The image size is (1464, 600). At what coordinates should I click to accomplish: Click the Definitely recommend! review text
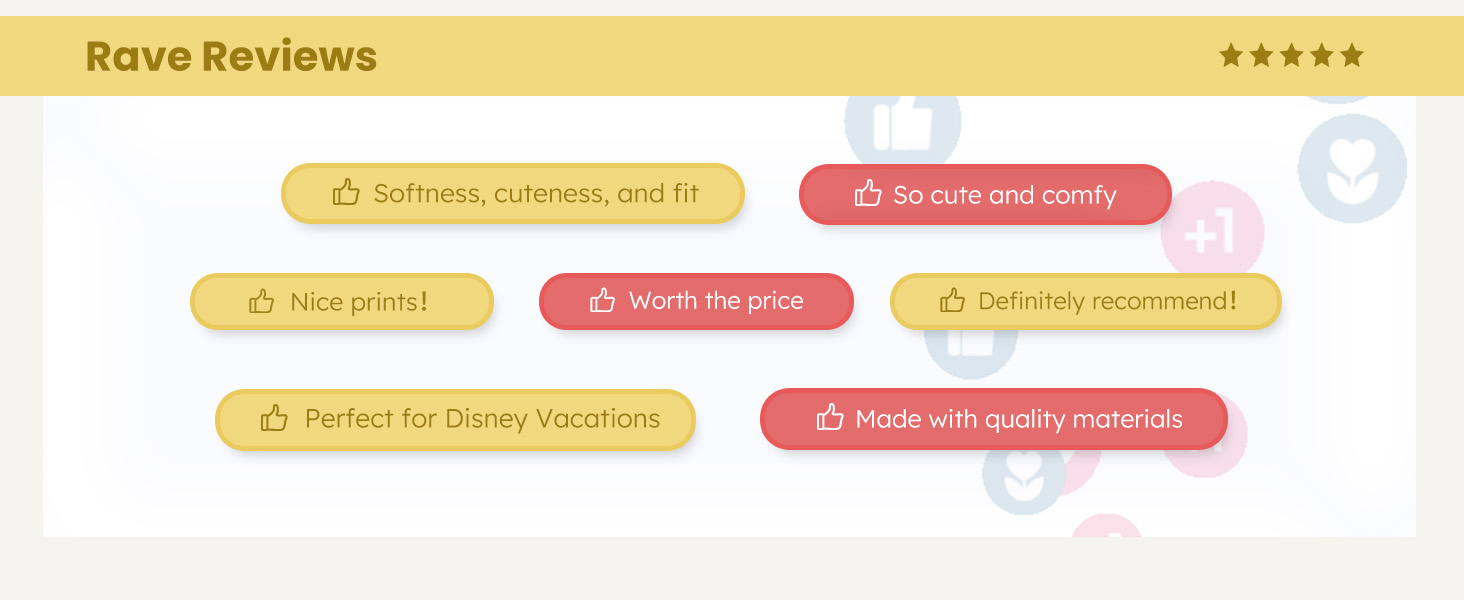pos(1107,301)
